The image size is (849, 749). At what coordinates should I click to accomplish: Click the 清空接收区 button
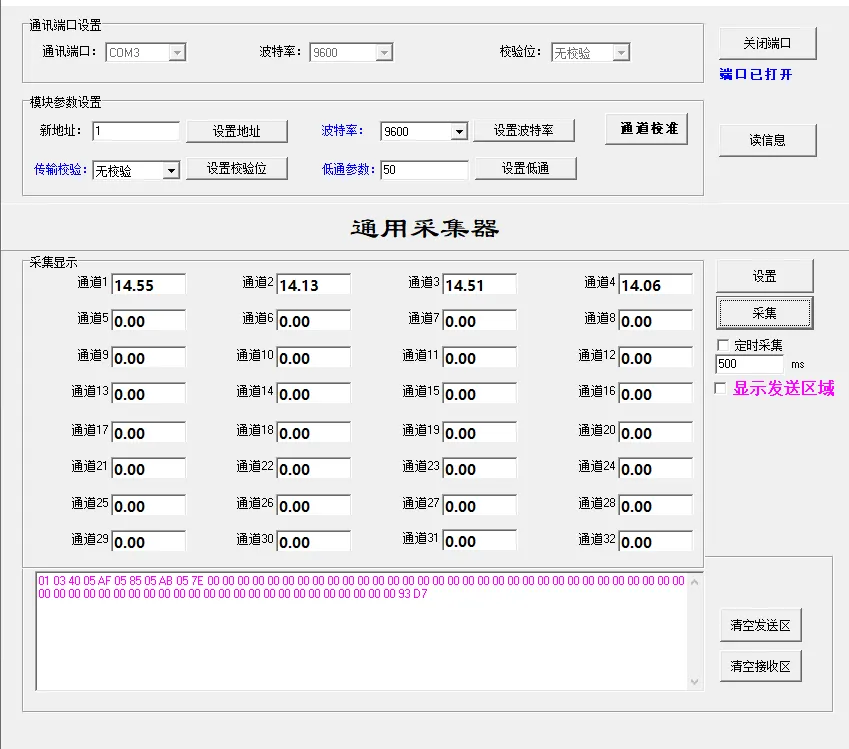pos(760,666)
